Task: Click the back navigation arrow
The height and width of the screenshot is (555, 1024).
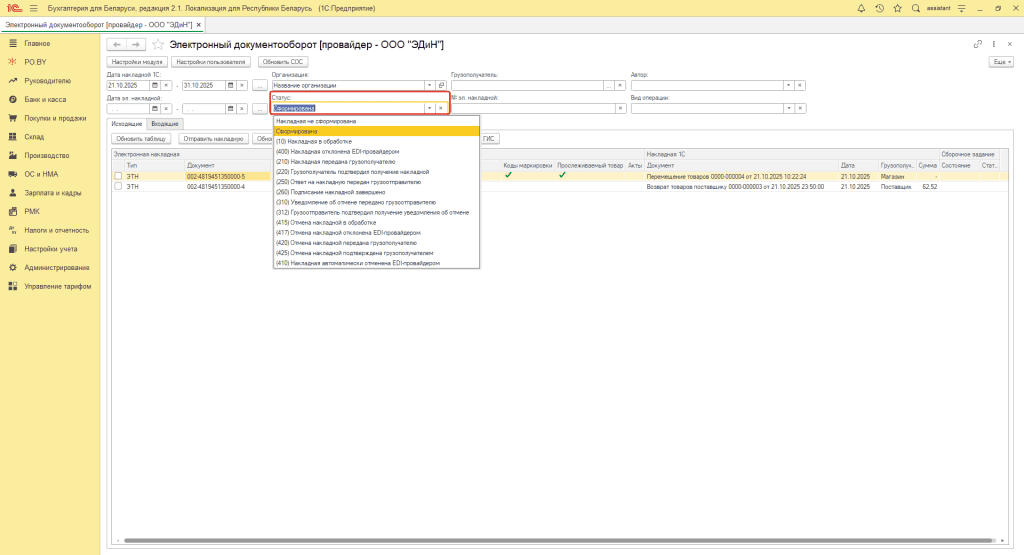Action: click(x=116, y=45)
